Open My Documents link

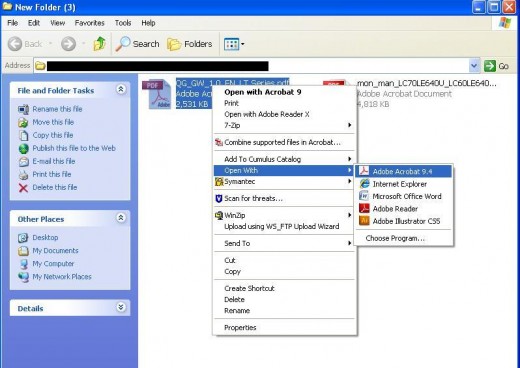[x=55, y=251]
